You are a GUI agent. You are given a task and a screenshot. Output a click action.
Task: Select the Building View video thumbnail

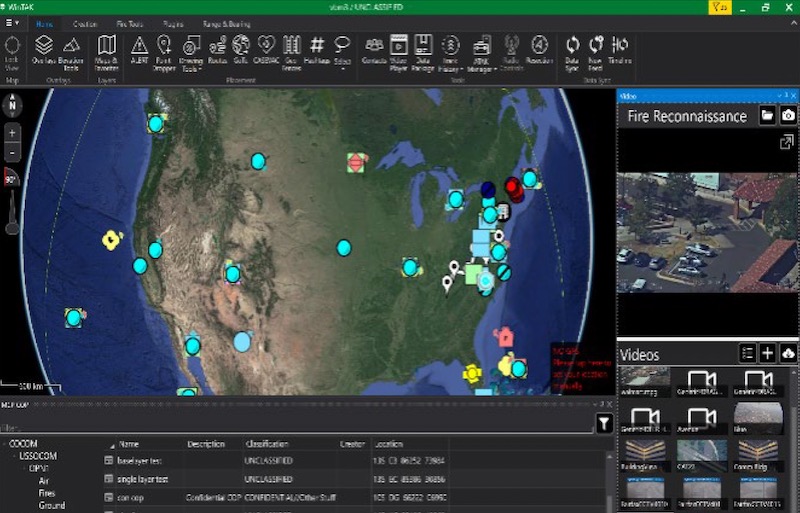[643, 455]
